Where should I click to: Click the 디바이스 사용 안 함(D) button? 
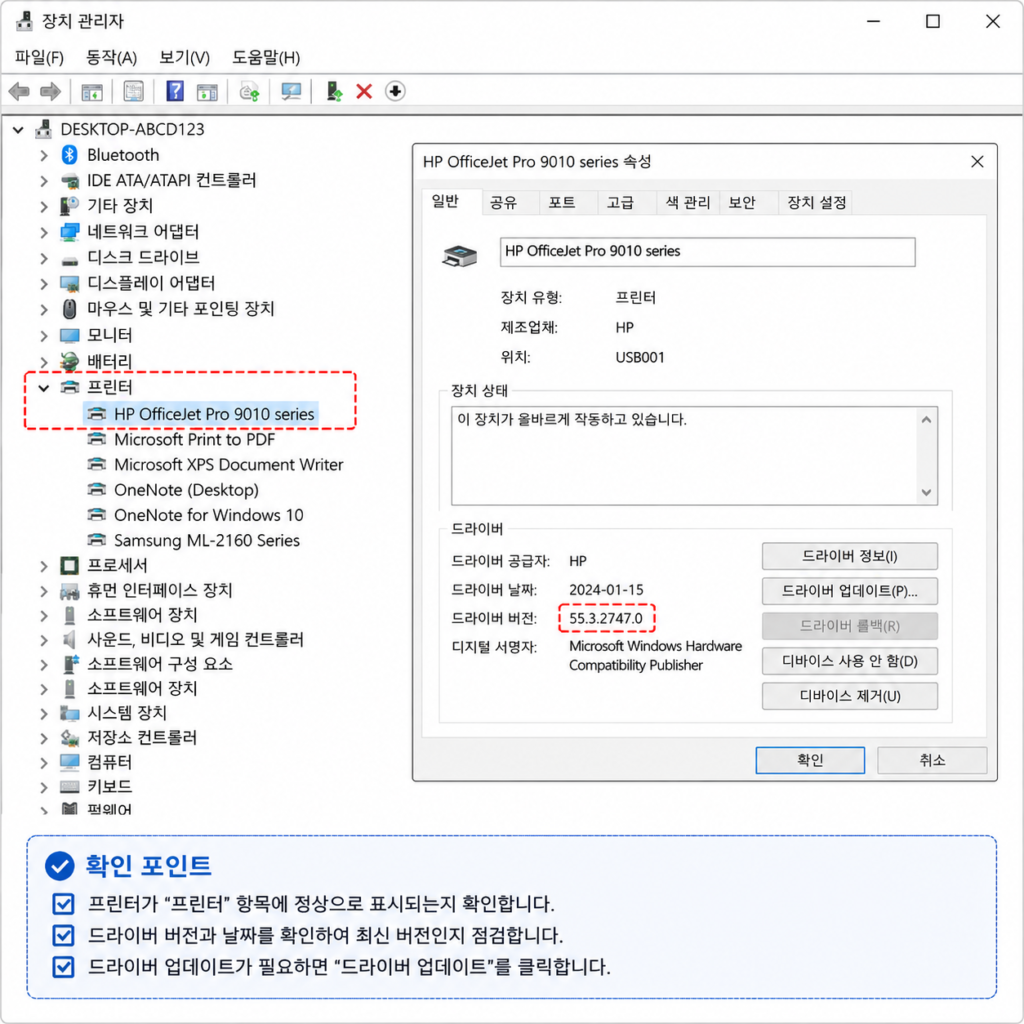tap(850, 661)
